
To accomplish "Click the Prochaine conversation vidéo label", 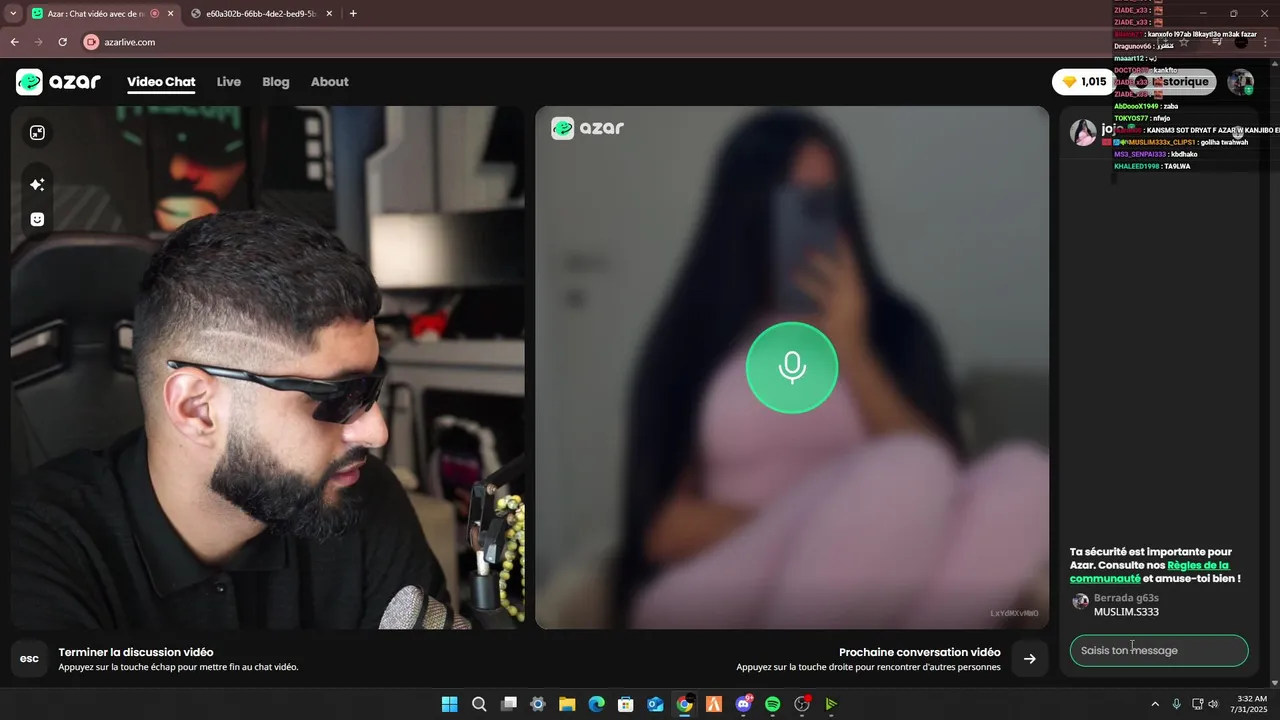I will click(x=920, y=652).
